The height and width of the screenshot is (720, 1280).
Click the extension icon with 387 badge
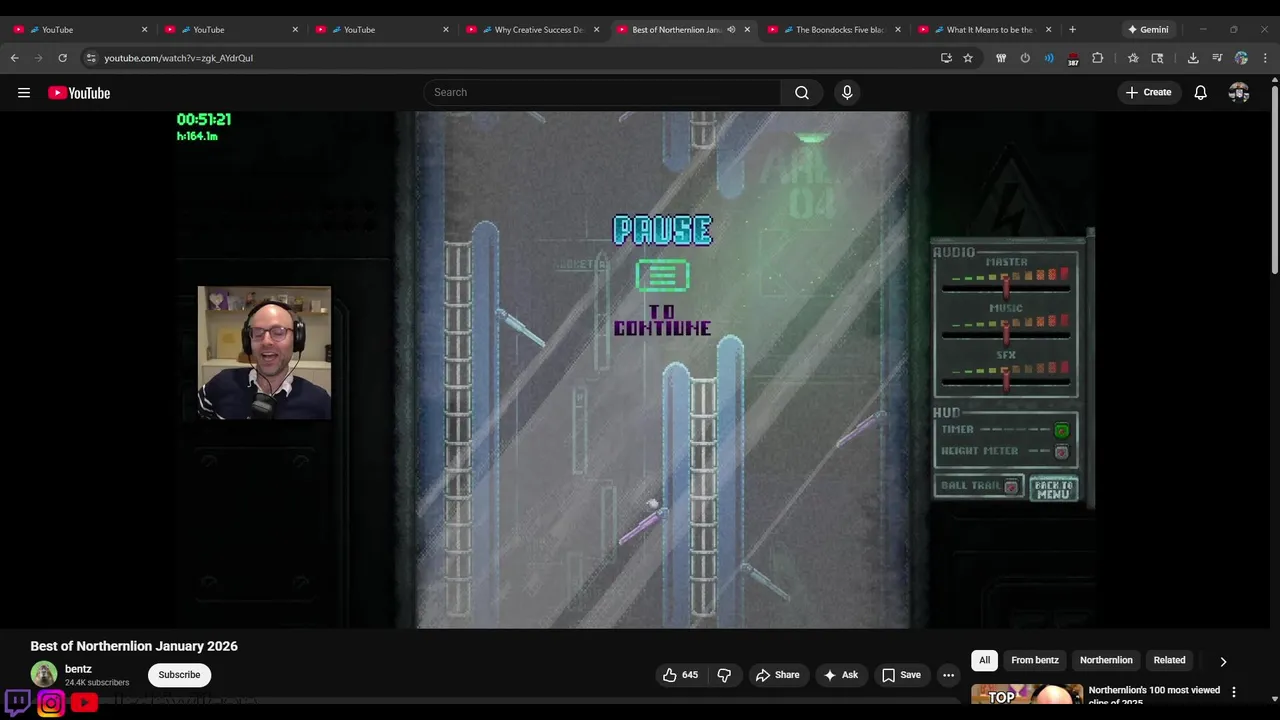pos(1073,58)
